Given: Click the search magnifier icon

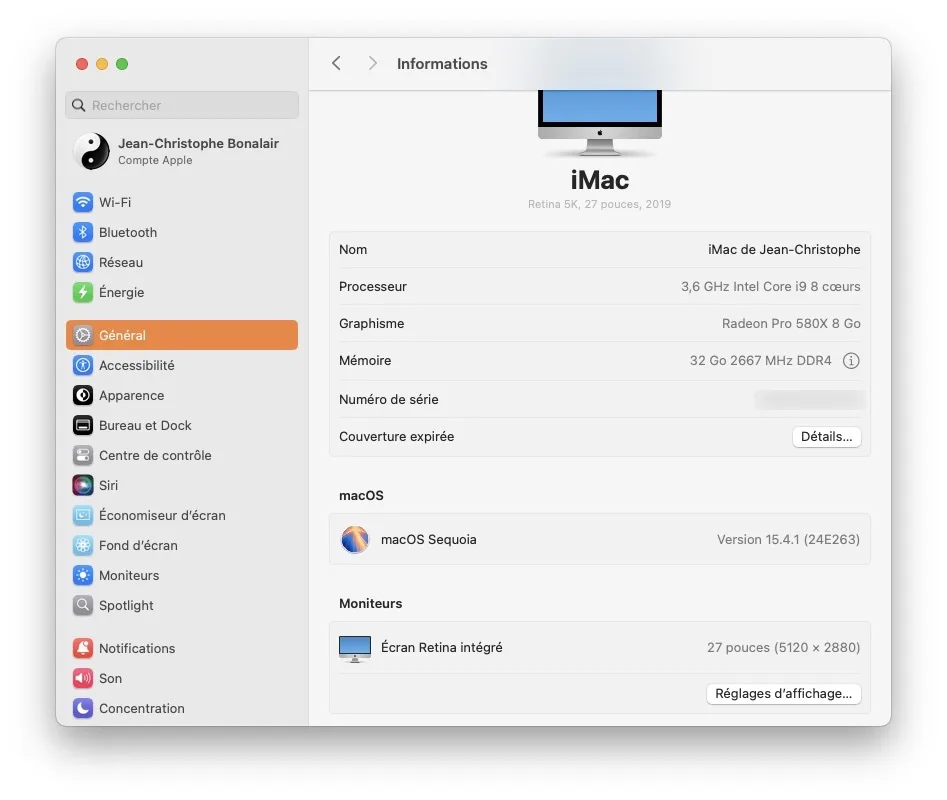Looking at the screenshot, I should pyautogui.click(x=79, y=106).
